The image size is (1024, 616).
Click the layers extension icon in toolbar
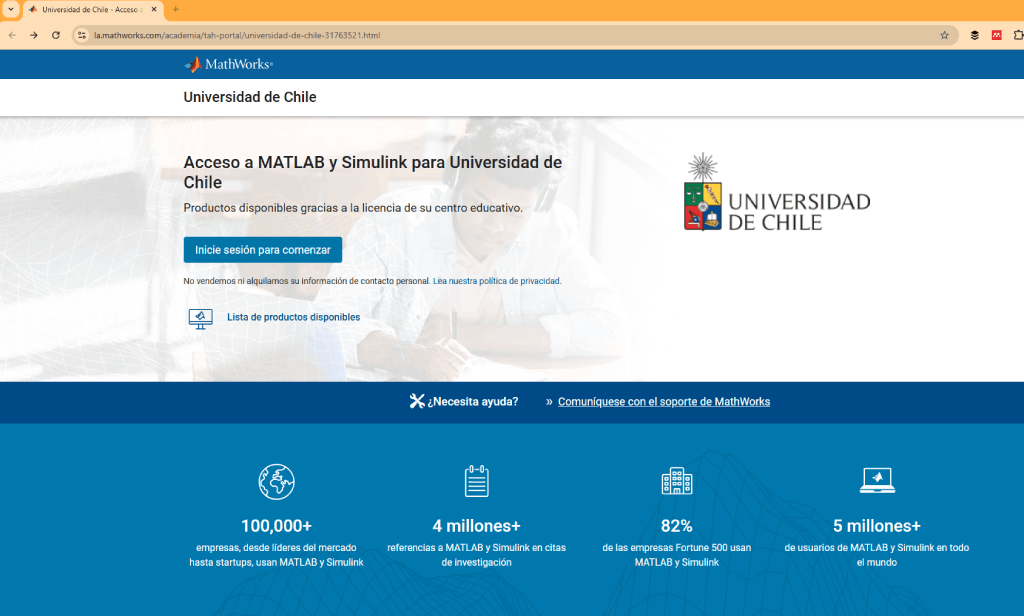[974, 35]
